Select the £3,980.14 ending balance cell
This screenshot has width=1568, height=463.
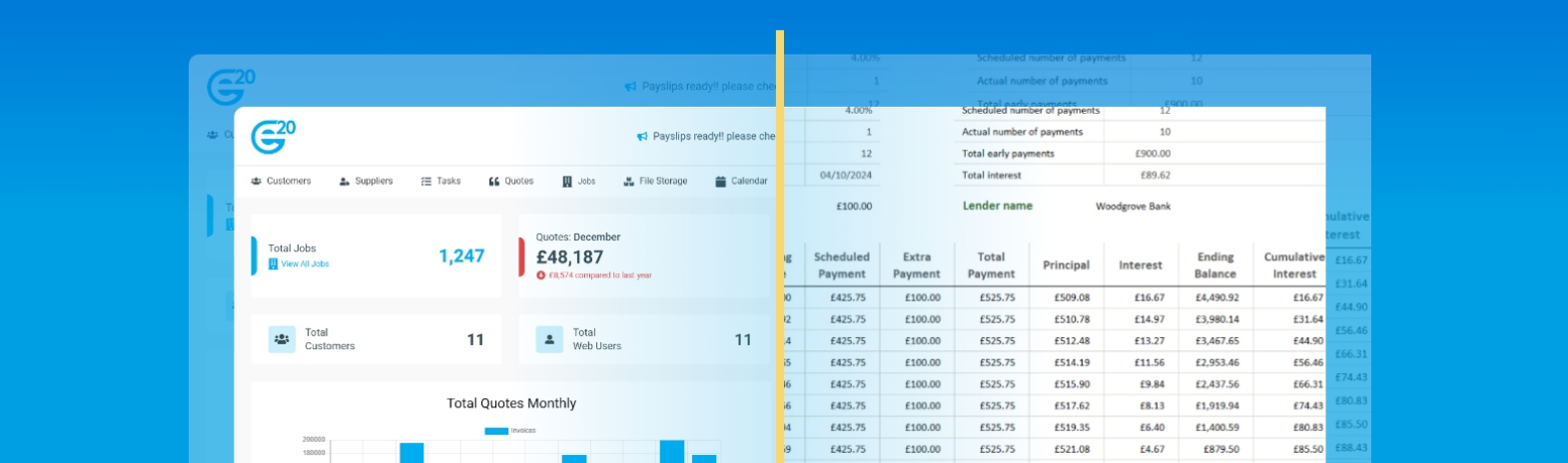click(x=1216, y=319)
